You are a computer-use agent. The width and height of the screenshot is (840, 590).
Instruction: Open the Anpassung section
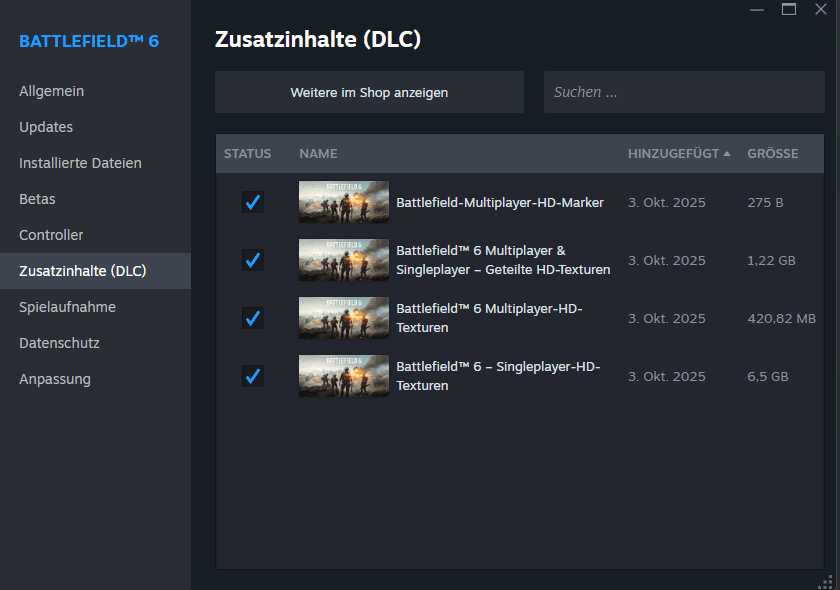55,379
